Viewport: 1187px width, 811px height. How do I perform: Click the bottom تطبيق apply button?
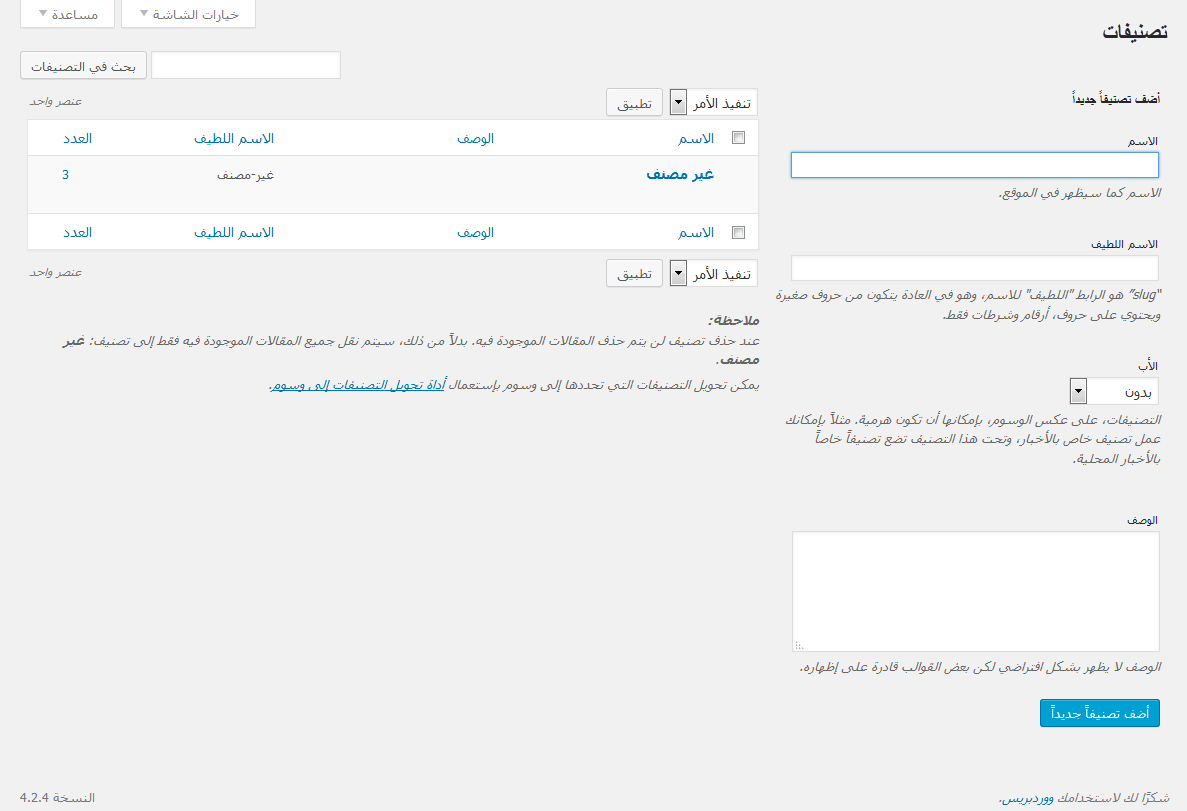[634, 273]
